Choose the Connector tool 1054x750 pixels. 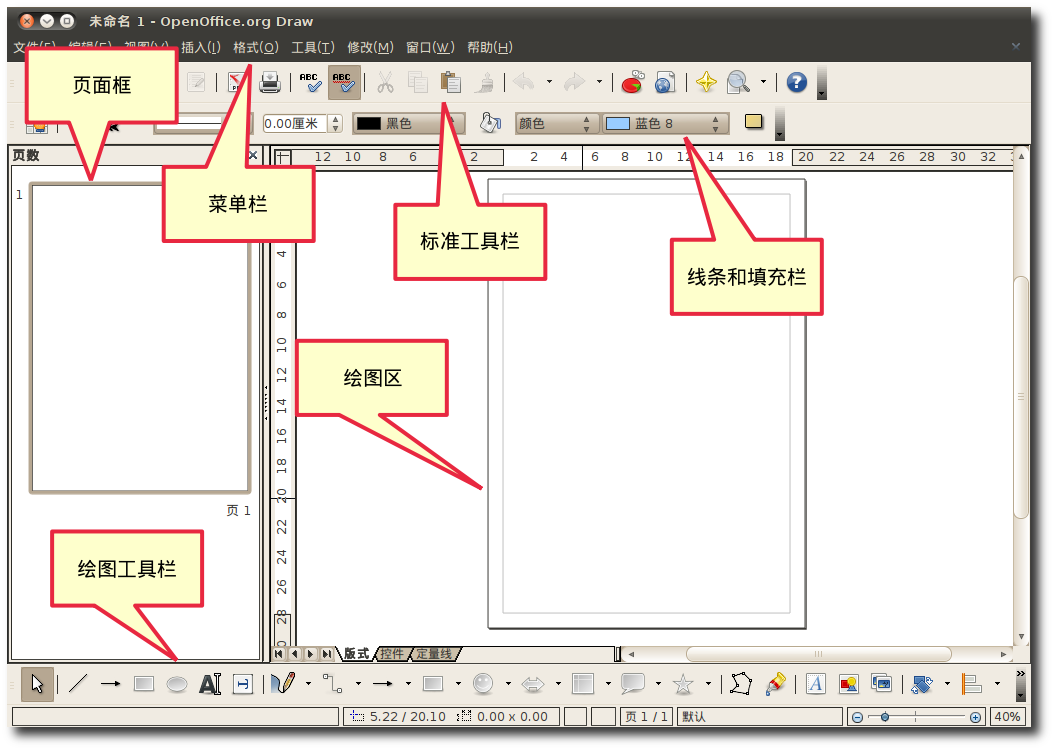(x=333, y=684)
